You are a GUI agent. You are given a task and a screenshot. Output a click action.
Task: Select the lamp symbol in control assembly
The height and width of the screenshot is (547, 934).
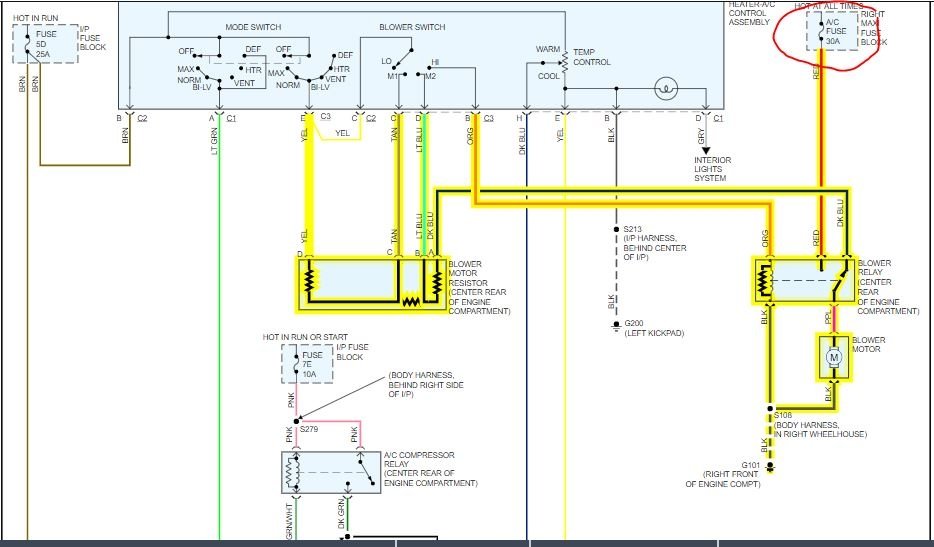click(x=666, y=89)
